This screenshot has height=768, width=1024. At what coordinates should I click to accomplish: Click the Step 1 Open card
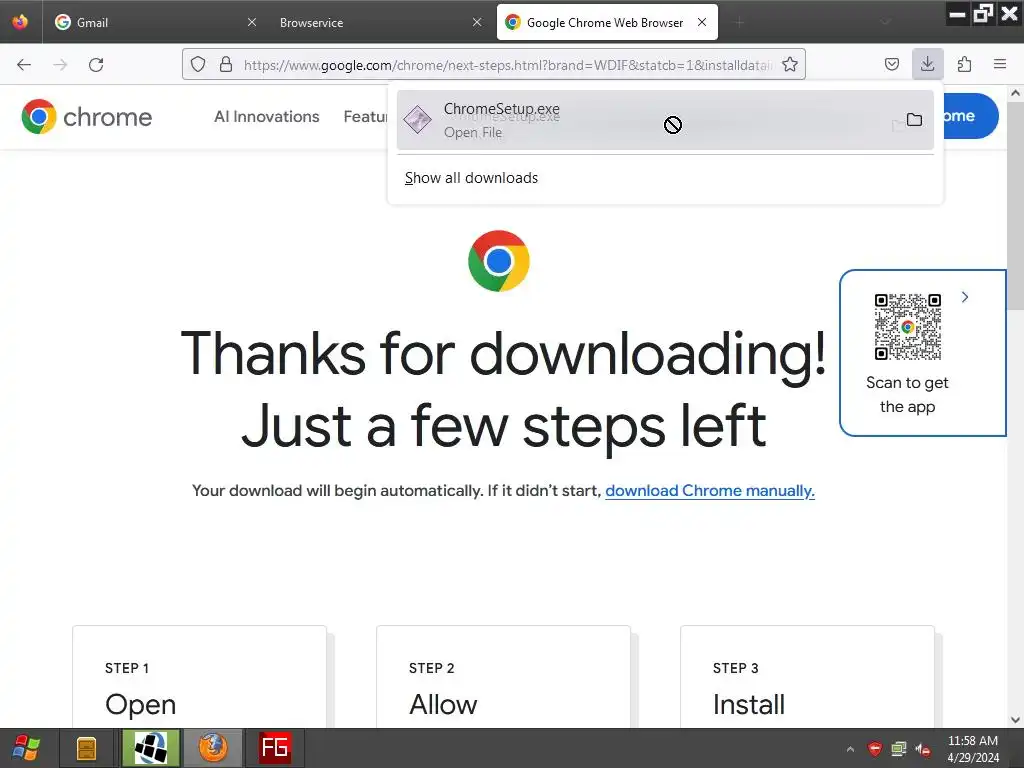click(199, 677)
